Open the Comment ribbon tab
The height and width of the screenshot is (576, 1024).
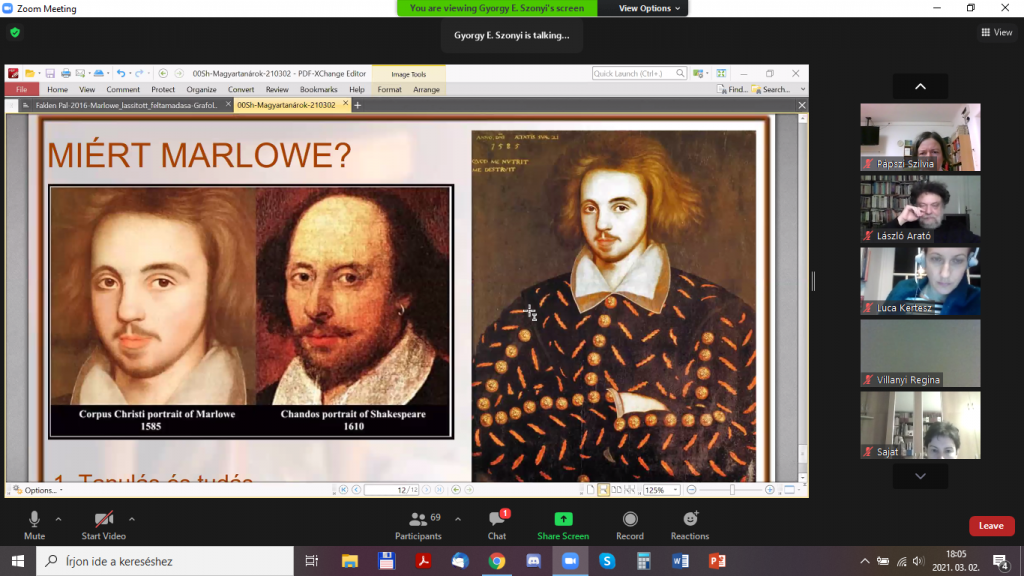point(123,89)
